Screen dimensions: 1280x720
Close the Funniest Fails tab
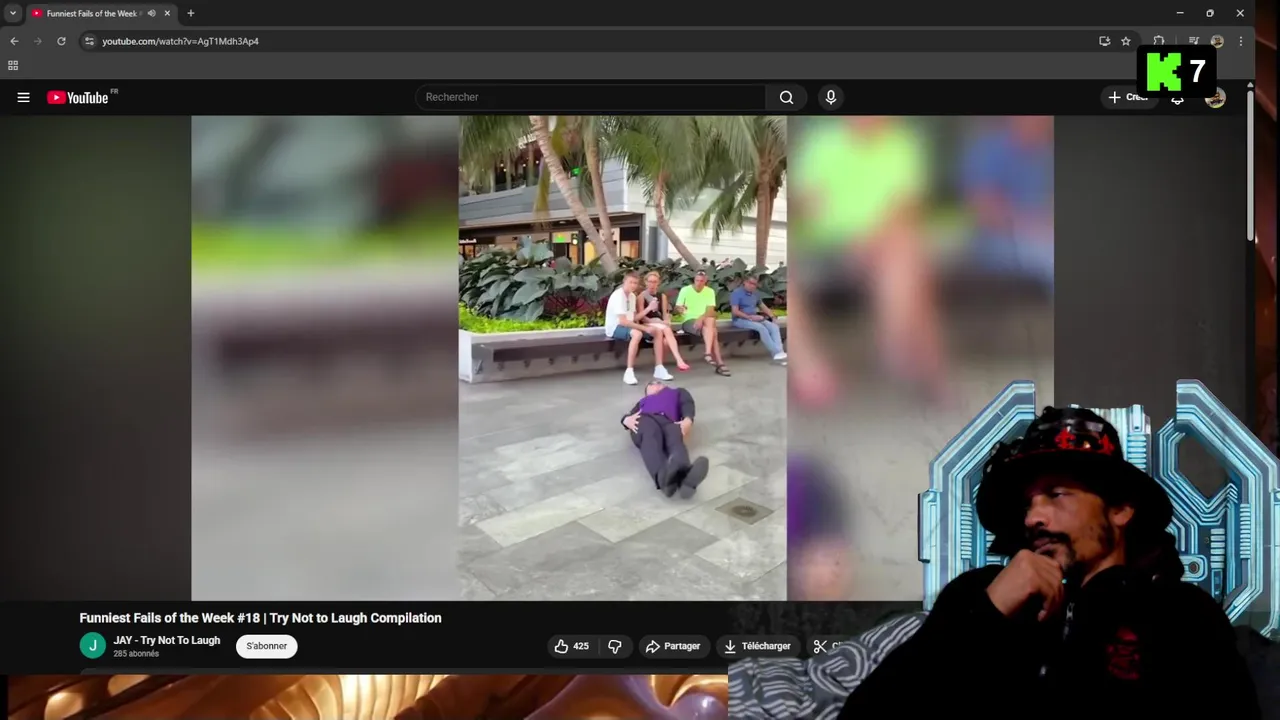pyautogui.click(x=167, y=13)
